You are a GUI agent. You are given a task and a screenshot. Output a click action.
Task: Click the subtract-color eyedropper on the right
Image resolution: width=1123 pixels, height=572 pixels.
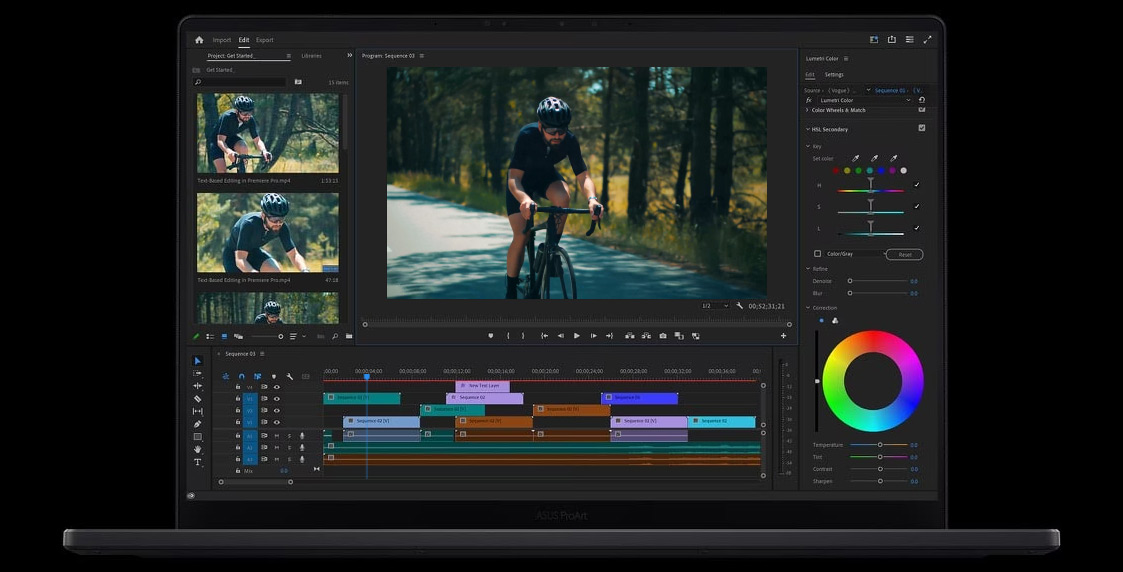point(893,158)
